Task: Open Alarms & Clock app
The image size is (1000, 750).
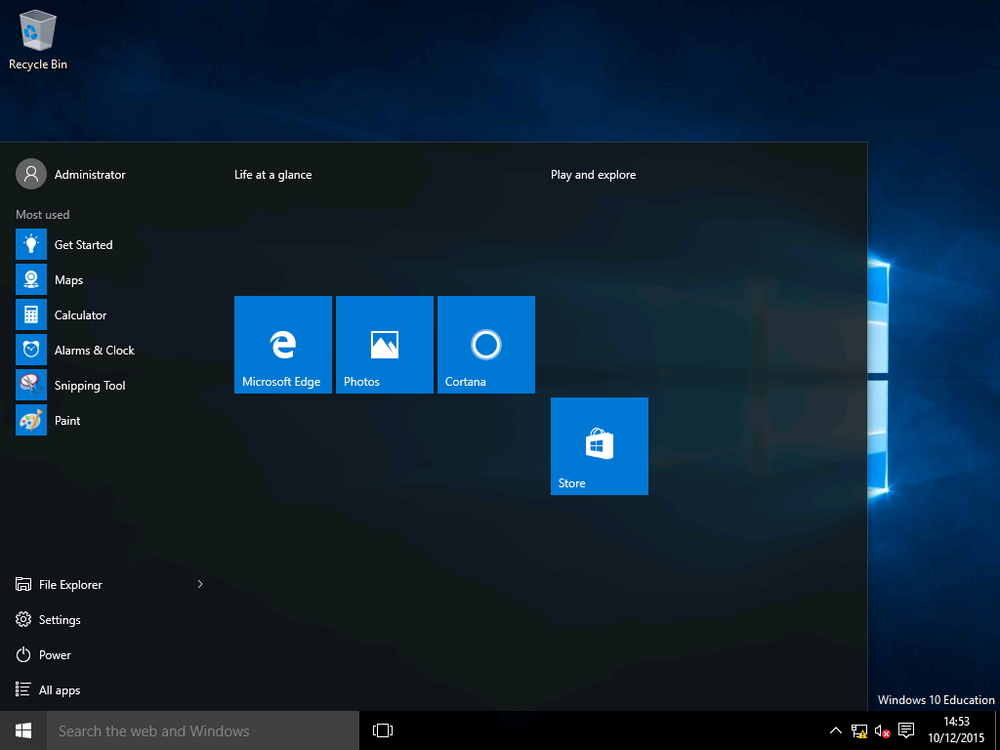Action: (x=108, y=350)
